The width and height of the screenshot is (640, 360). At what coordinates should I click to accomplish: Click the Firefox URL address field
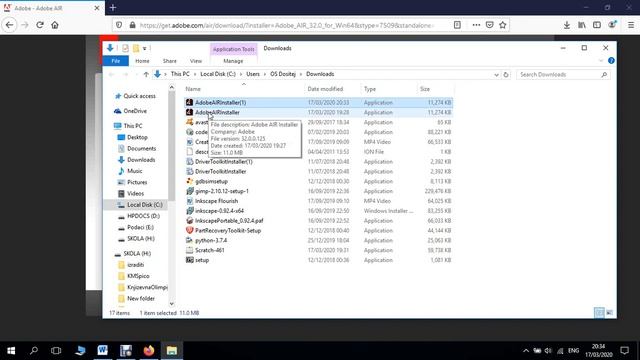pyautogui.click(x=286, y=25)
